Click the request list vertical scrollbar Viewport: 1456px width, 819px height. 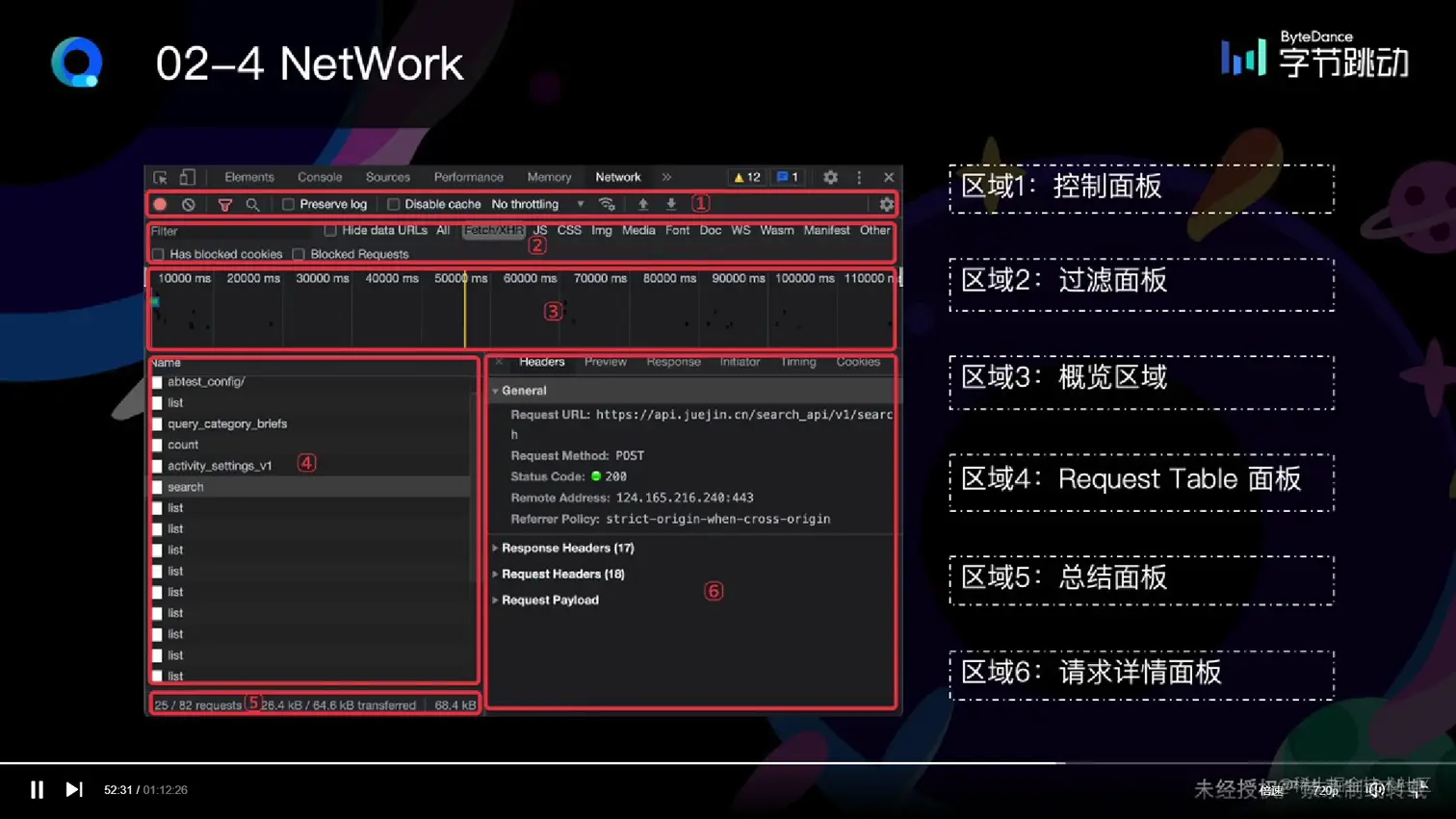pyautogui.click(x=474, y=486)
